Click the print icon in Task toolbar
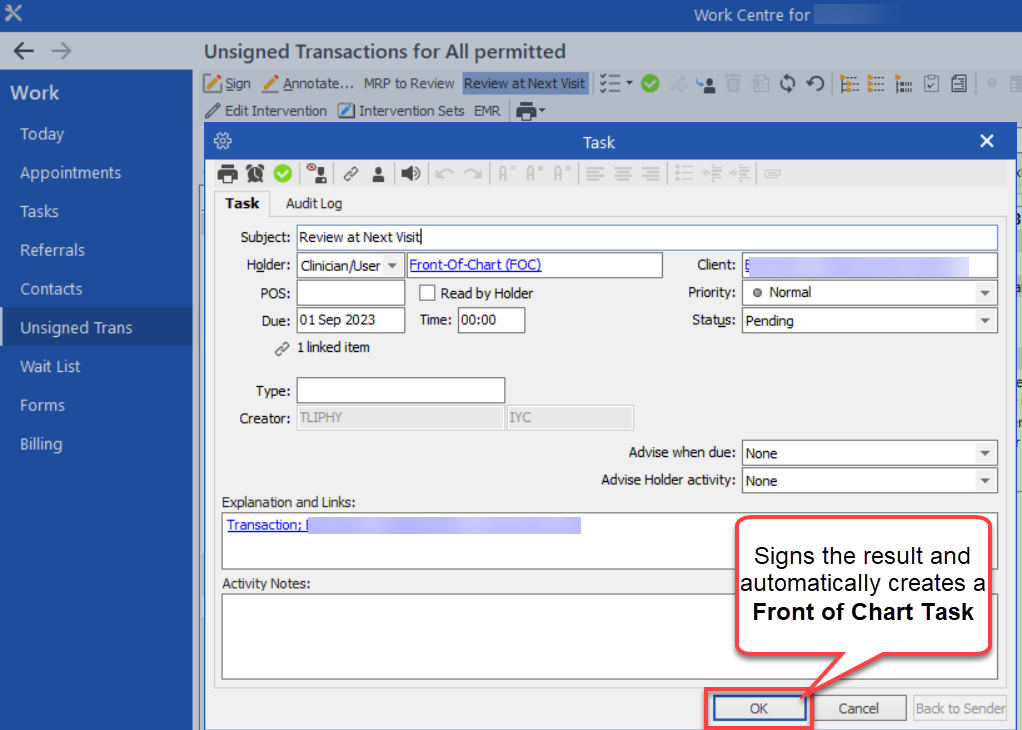Image resolution: width=1022 pixels, height=730 pixels. [228, 173]
